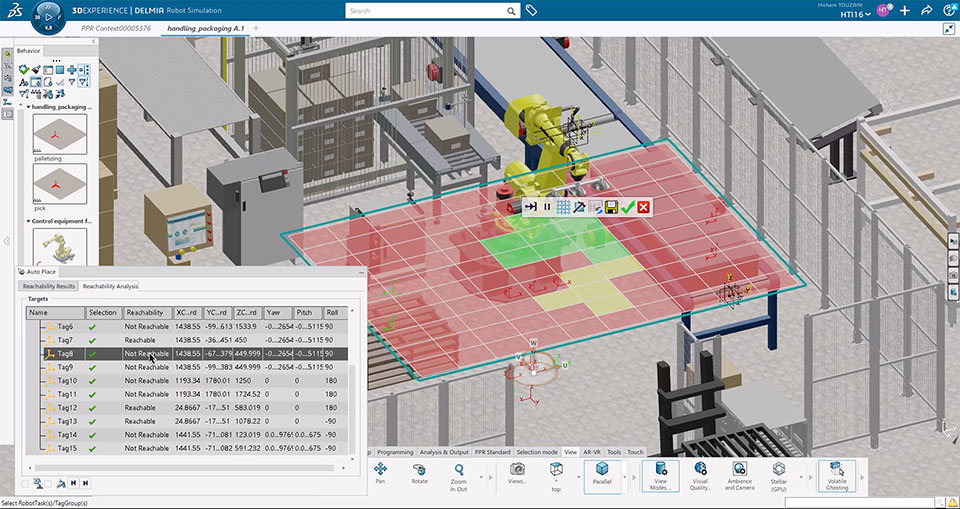Click the HT user avatar icon

[882, 10]
